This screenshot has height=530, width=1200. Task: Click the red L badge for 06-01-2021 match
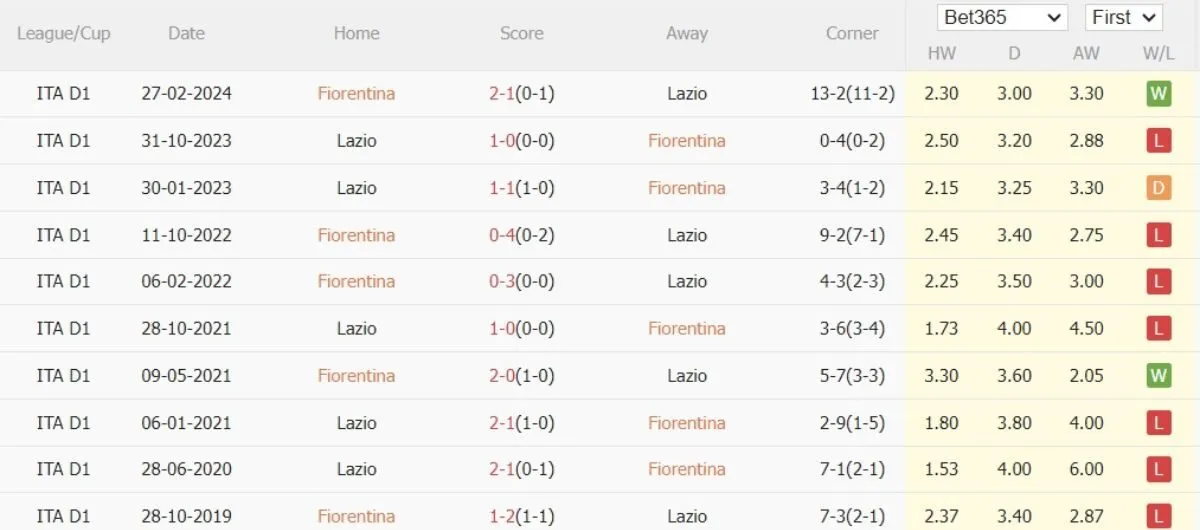click(1158, 423)
